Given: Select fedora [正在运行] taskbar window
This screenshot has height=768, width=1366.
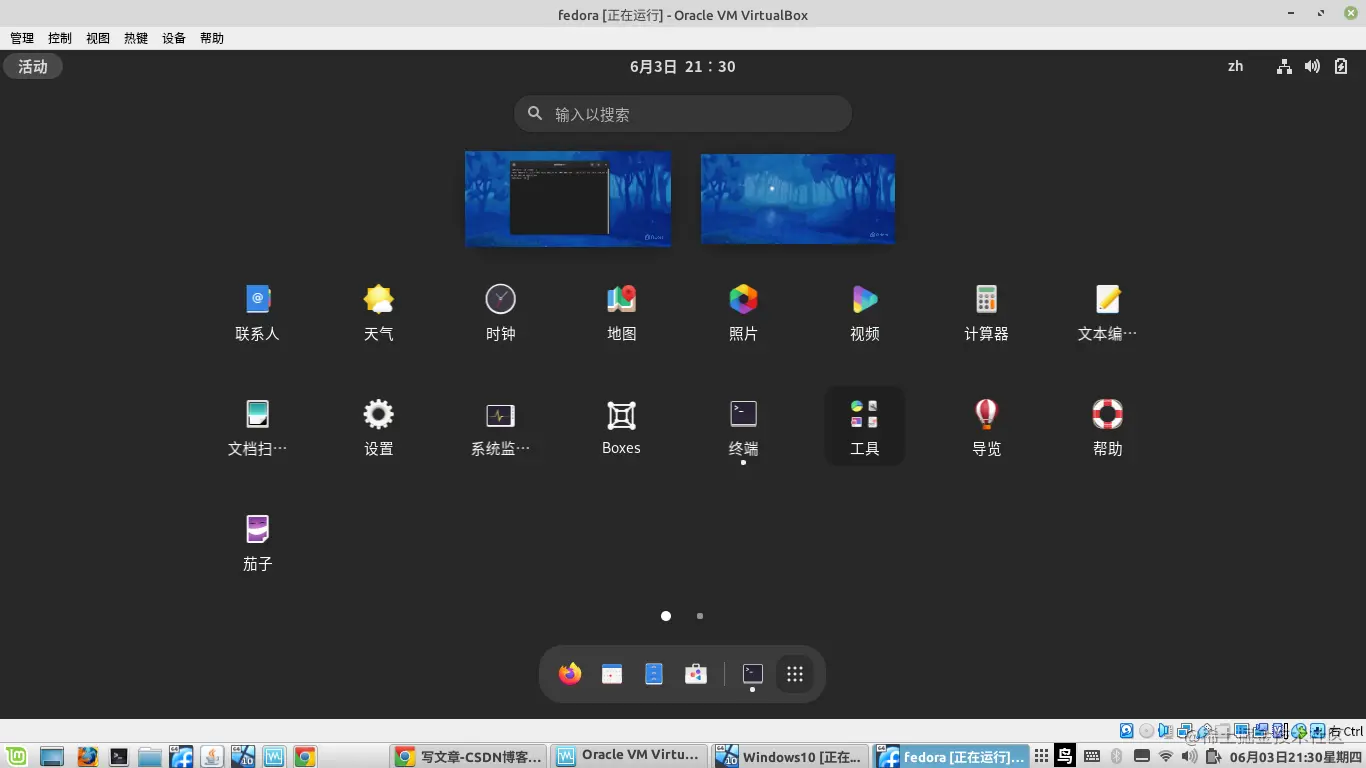Looking at the screenshot, I should (951, 756).
